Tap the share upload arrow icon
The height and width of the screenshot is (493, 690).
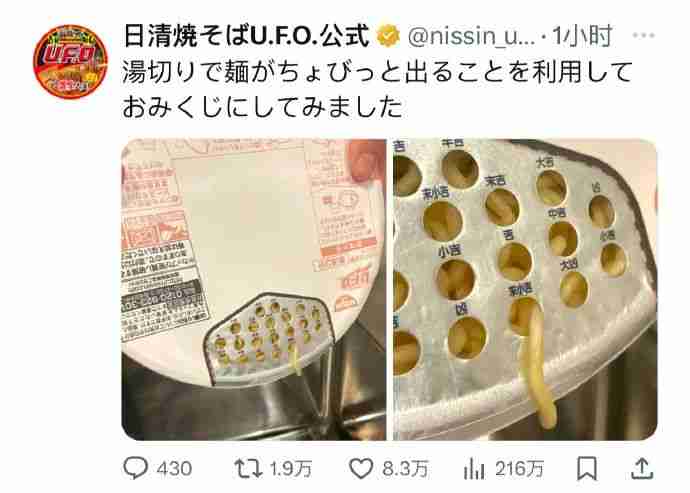642,468
